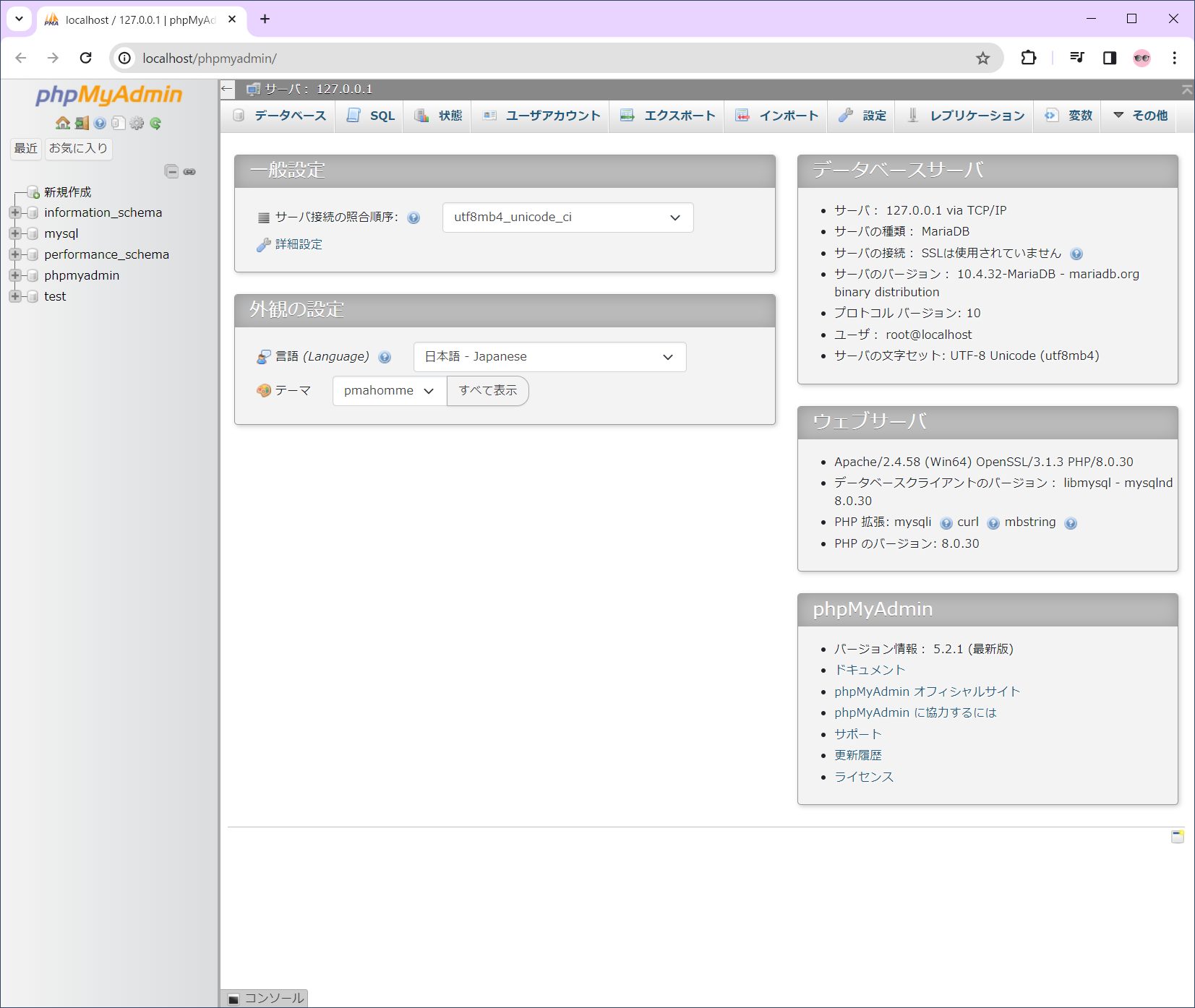This screenshot has height=1008, width=1195.
Task: Open the 変数 variables tab
Action: point(1068,116)
